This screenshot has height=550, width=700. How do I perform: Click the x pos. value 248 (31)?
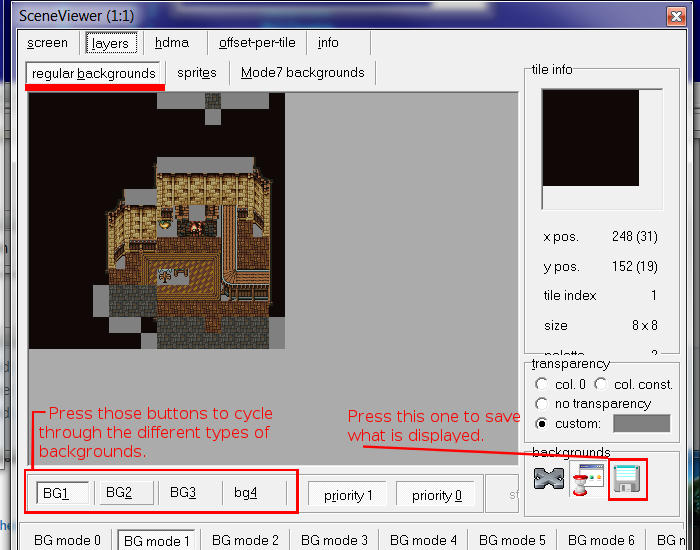635,236
